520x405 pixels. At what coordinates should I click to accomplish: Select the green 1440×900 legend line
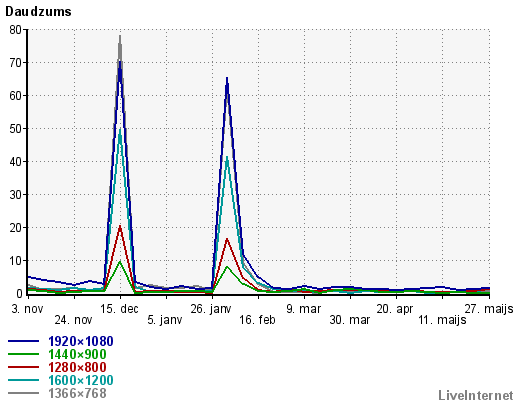point(23,354)
